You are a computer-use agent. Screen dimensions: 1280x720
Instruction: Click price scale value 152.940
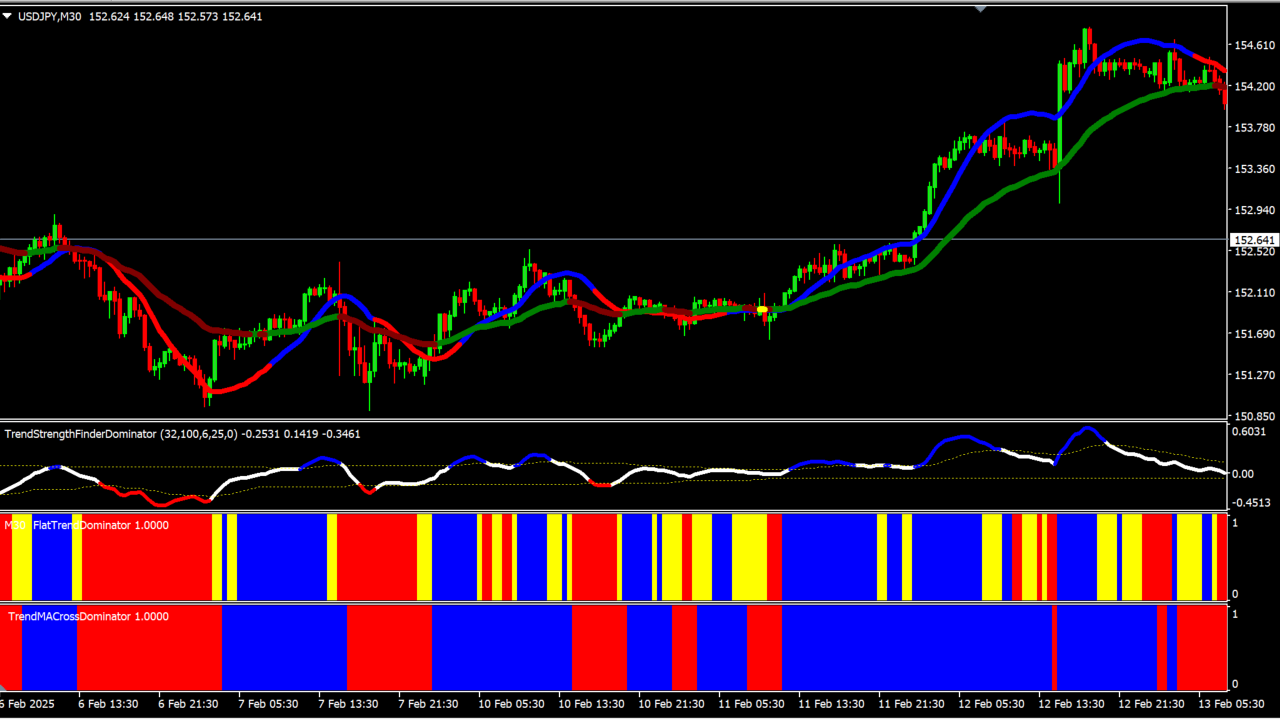pyautogui.click(x=1256, y=211)
